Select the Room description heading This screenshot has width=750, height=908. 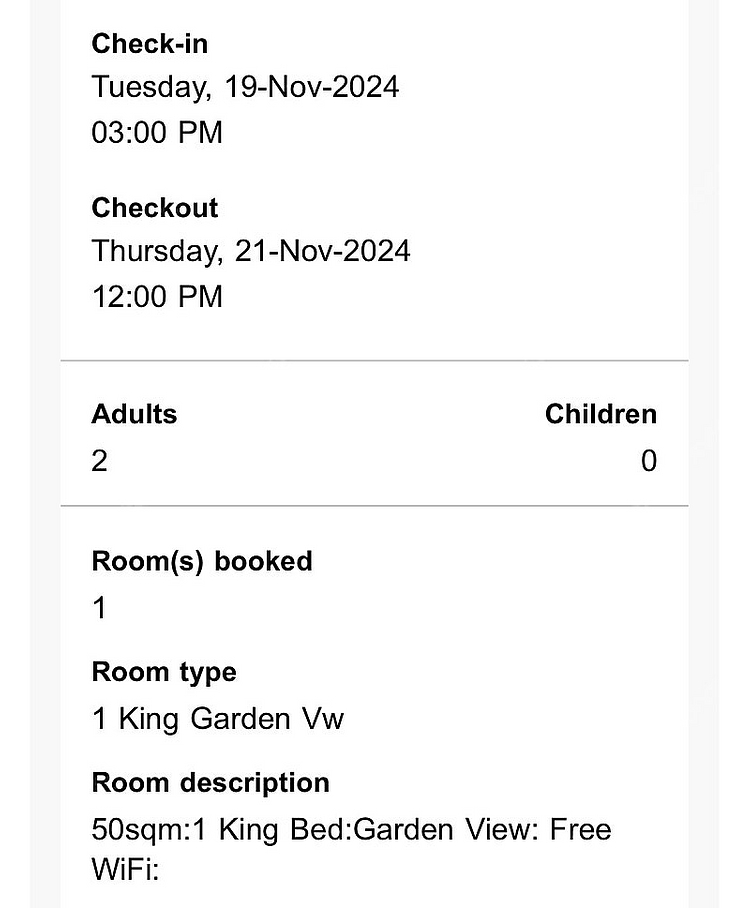(x=211, y=783)
